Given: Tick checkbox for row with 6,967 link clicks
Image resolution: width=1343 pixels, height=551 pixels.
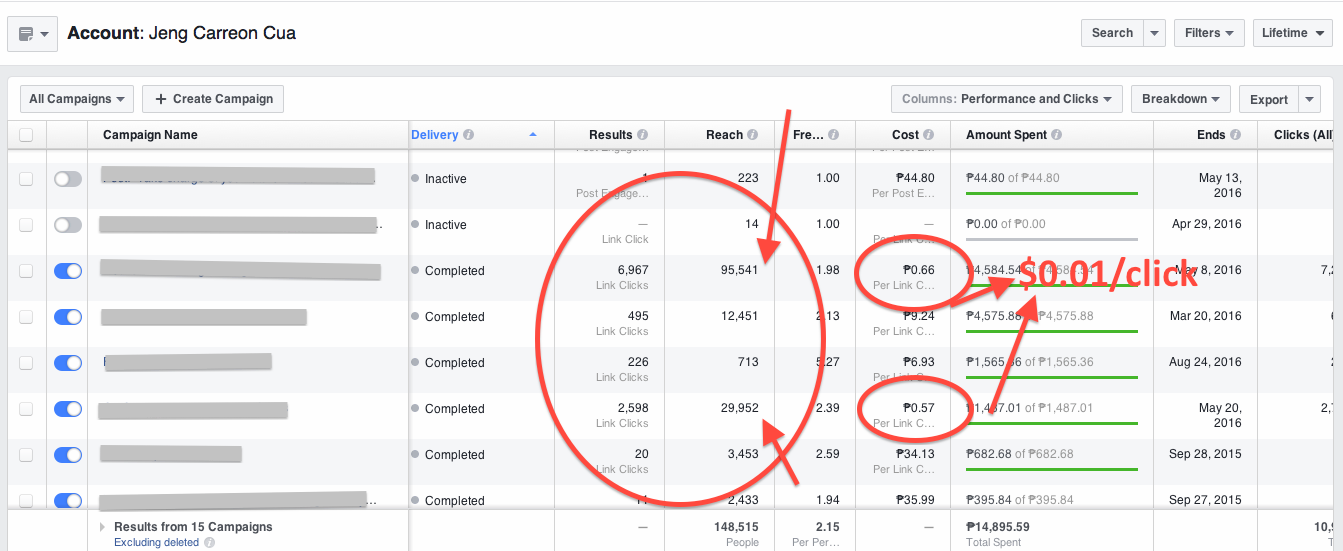Looking at the screenshot, I should click(x=26, y=271).
